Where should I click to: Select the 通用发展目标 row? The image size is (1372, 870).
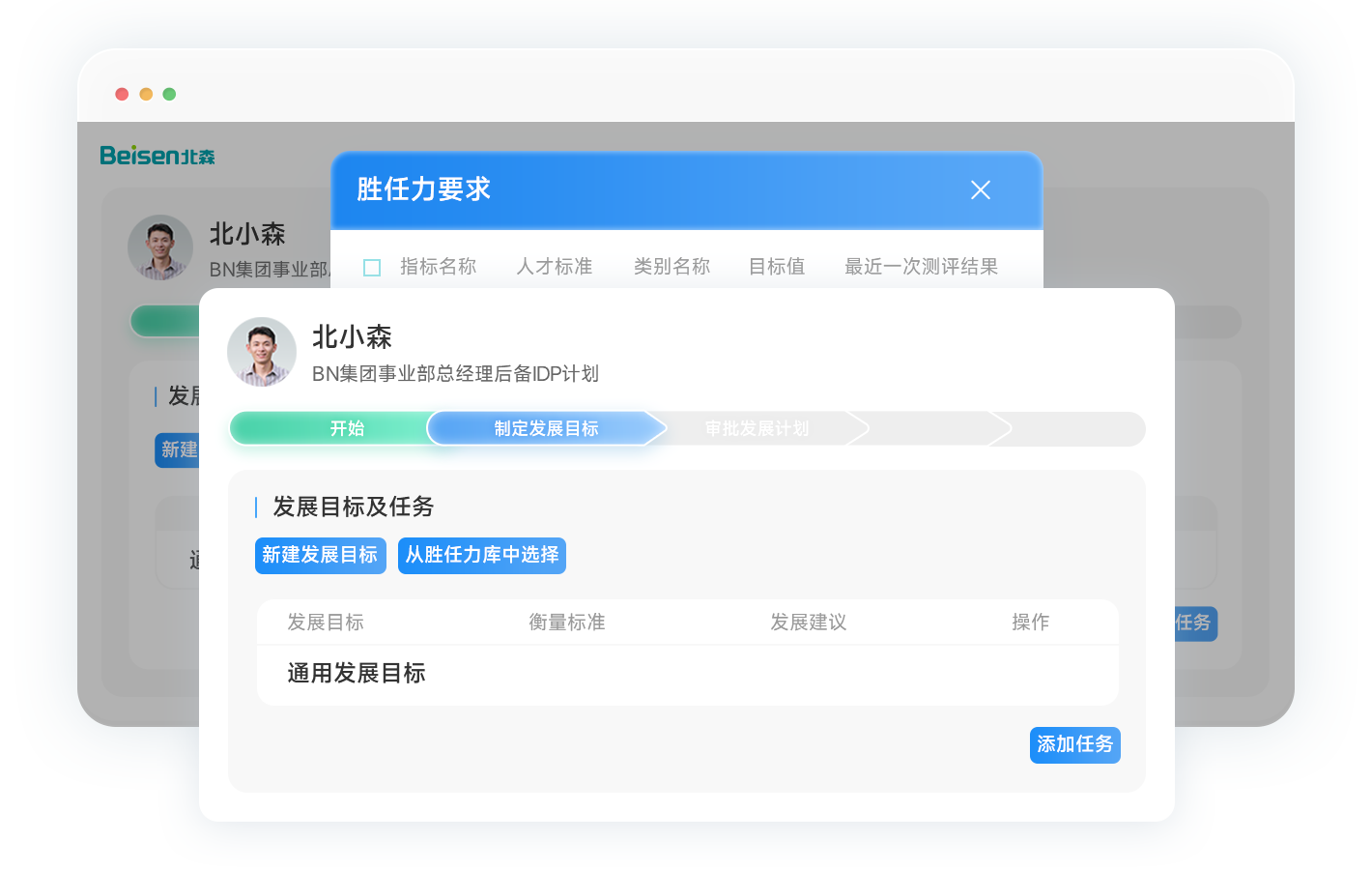(357, 673)
